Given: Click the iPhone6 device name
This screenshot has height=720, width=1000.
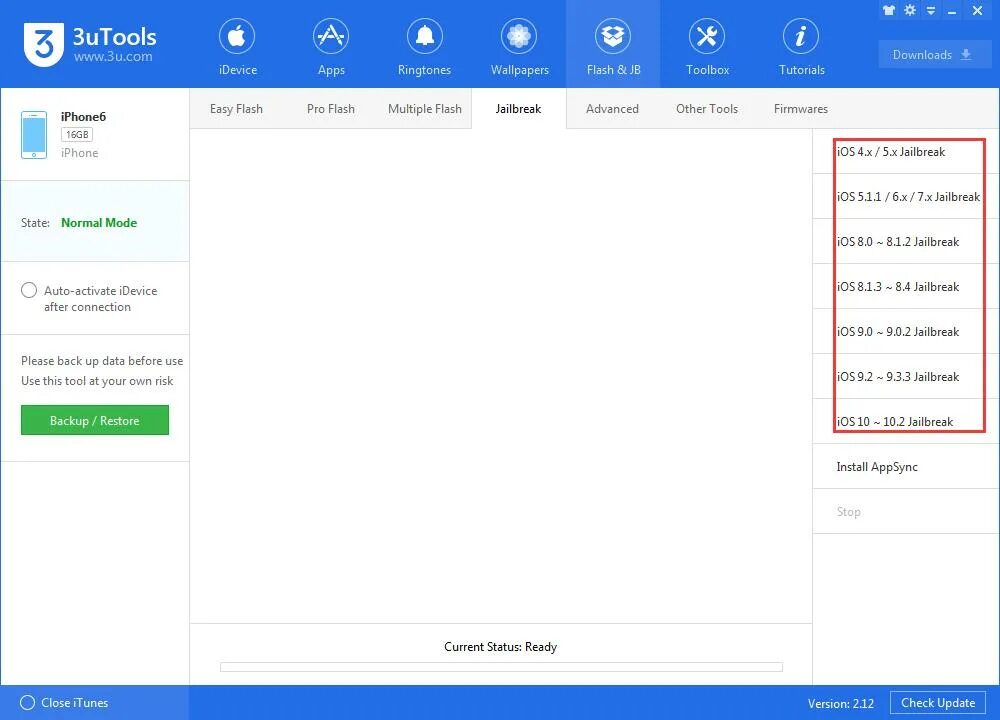Looking at the screenshot, I should 84,117.
